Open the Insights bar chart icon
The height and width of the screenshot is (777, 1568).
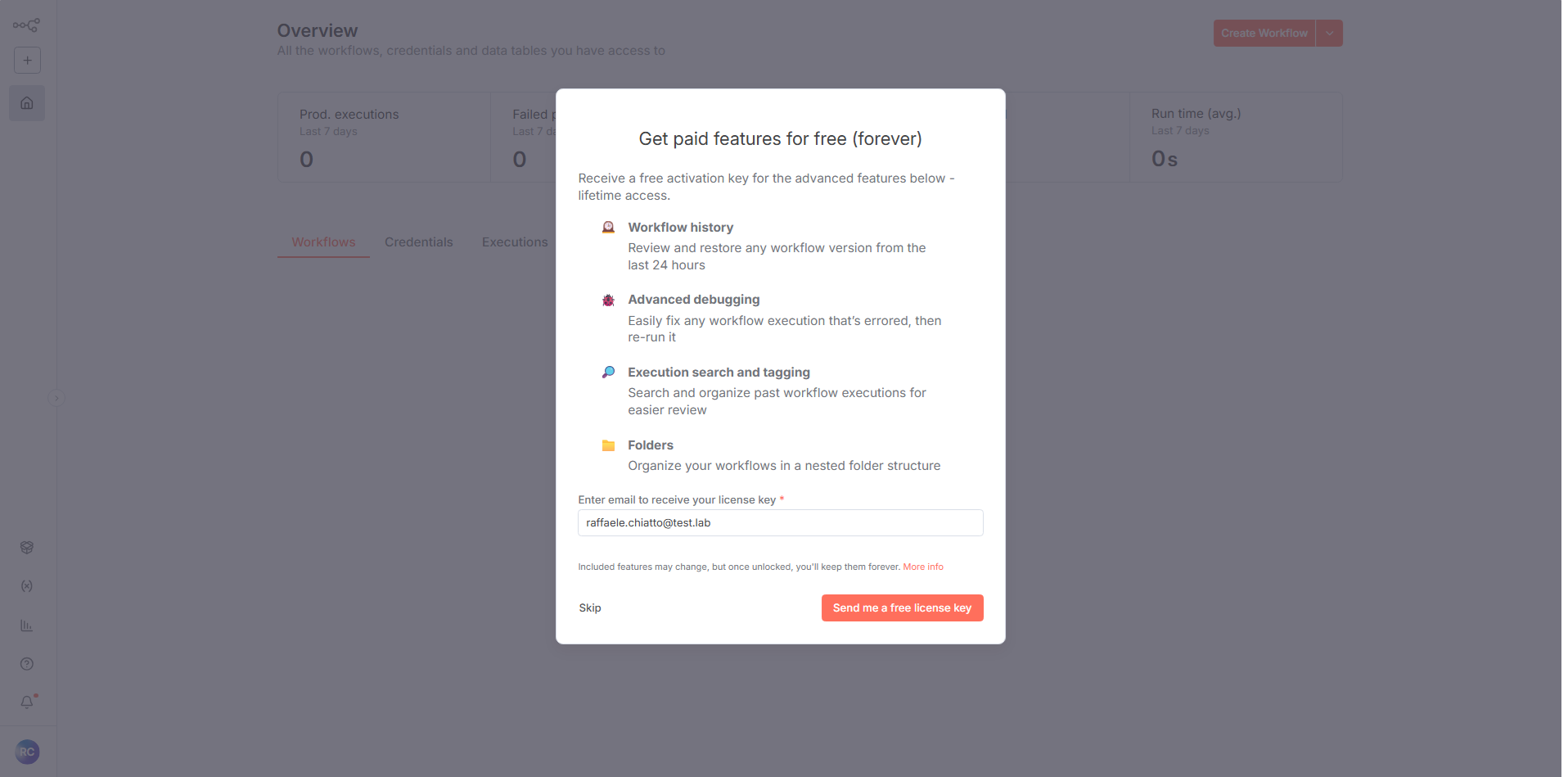pos(27,626)
